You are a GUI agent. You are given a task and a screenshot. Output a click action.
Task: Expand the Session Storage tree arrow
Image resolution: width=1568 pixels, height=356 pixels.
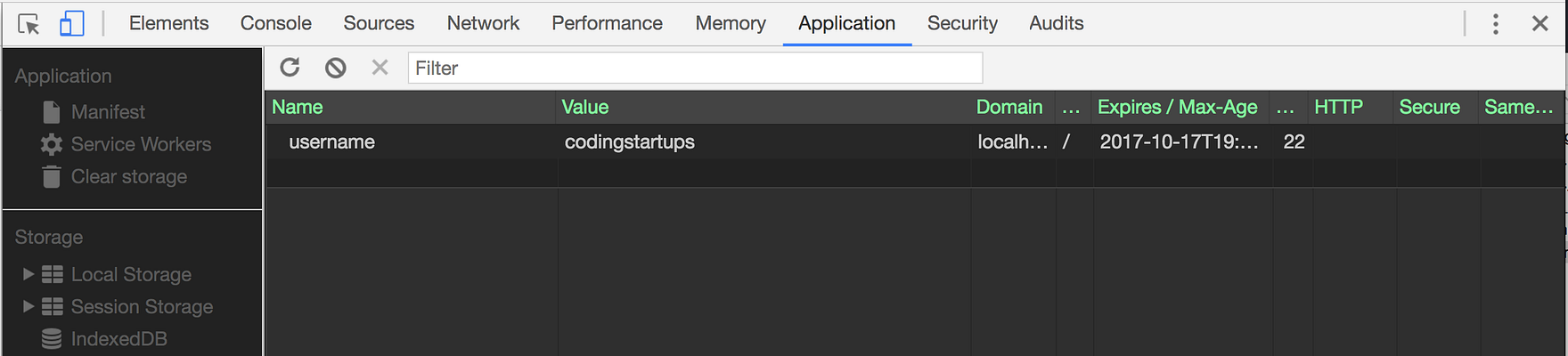(29, 306)
